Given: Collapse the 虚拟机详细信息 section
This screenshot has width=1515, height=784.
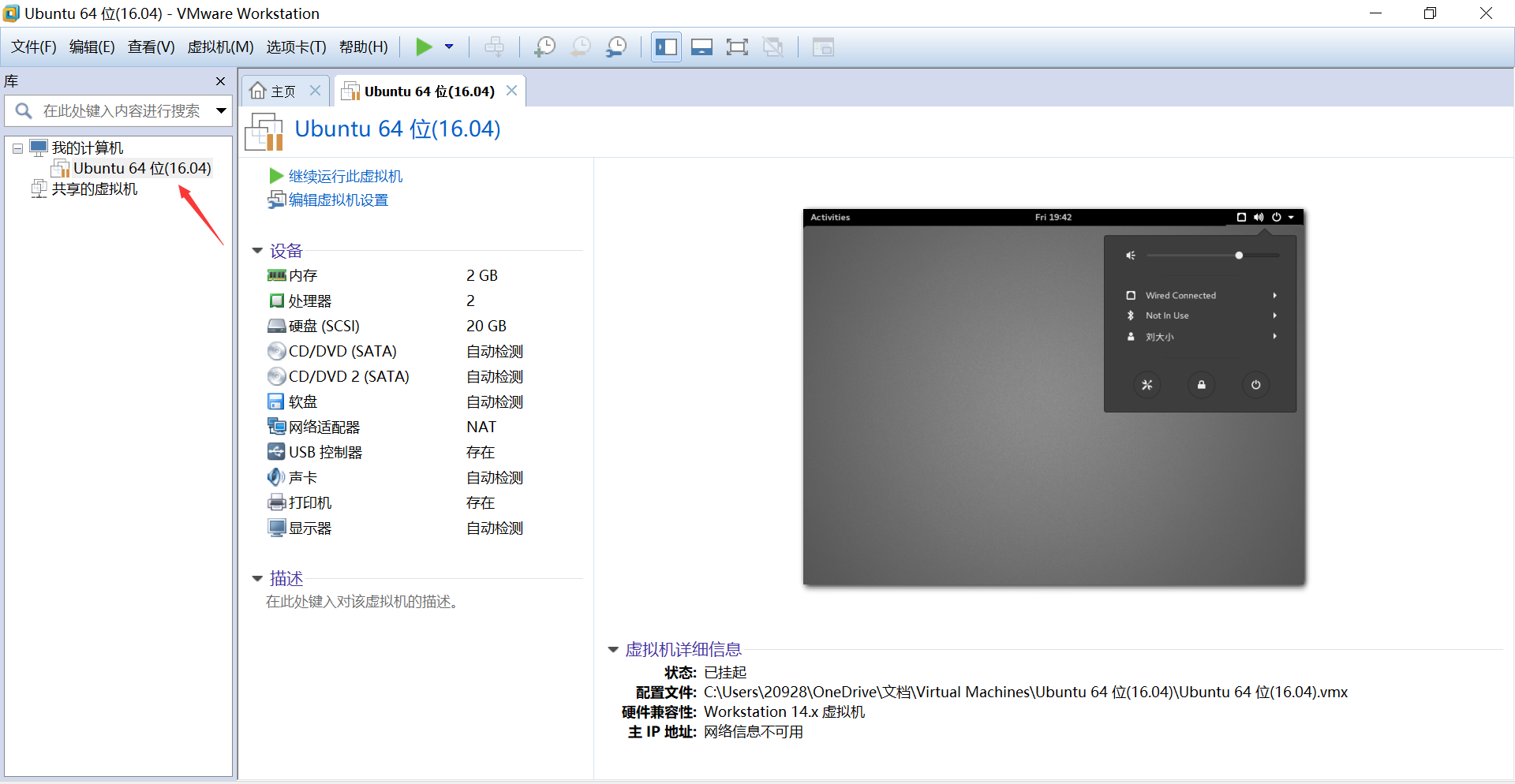Looking at the screenshot, I should tap(613, 650).
